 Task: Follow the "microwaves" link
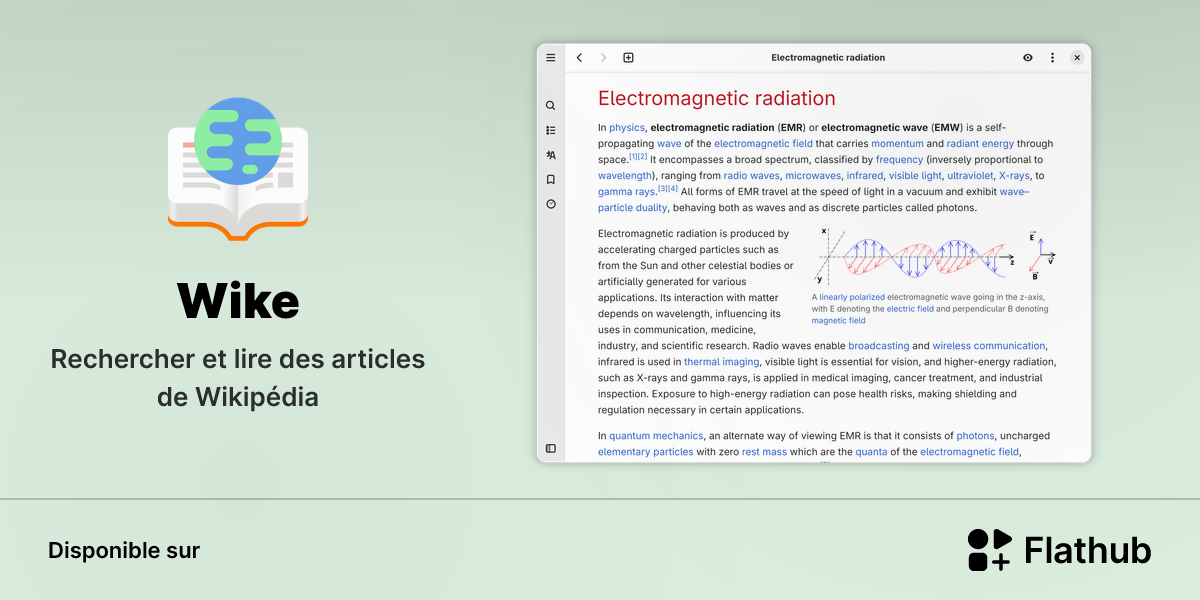click(813, 175)
